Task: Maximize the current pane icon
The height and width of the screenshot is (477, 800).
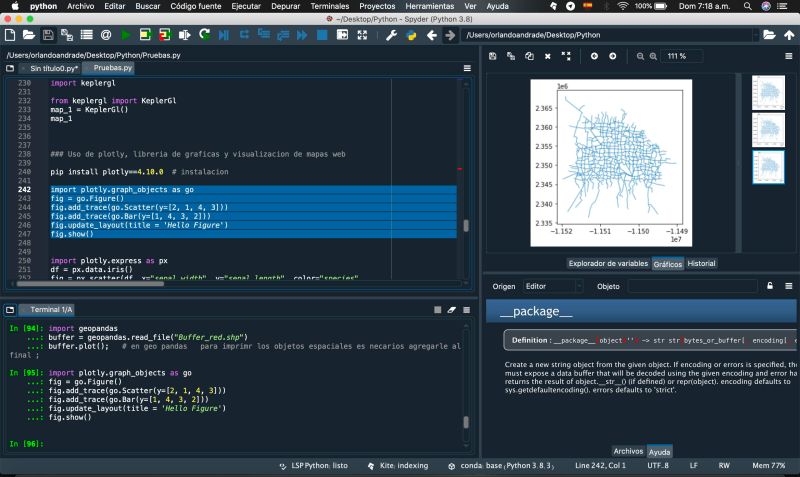Action: point(342,35)
